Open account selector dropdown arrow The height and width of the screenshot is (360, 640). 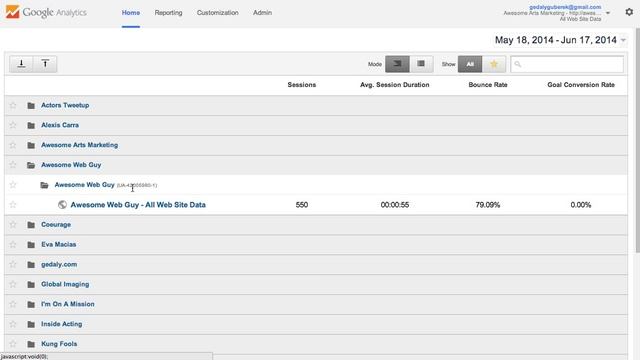click(x=608, y=13)
